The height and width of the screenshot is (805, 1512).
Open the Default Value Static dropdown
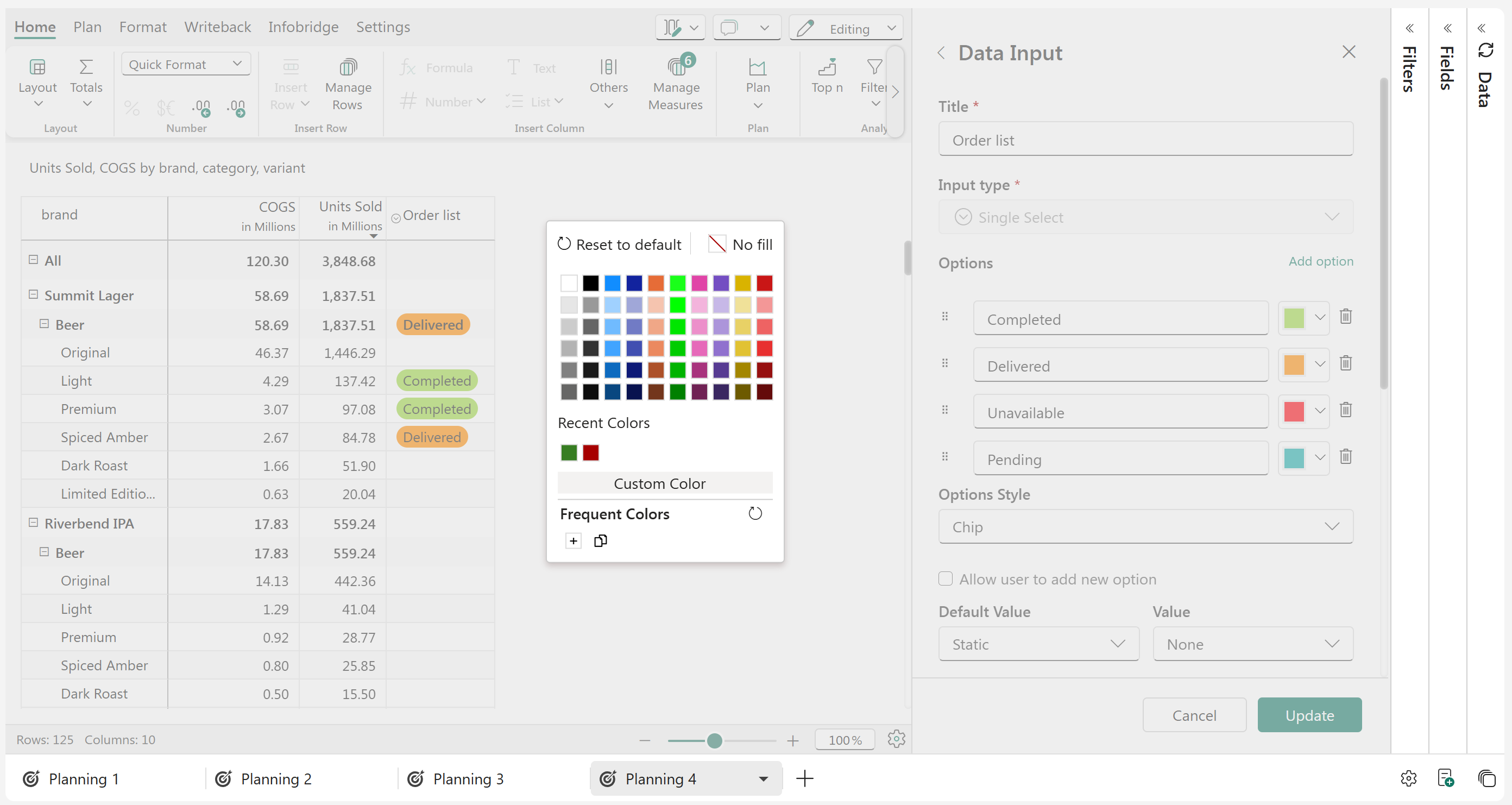(x=1038, y=644)
